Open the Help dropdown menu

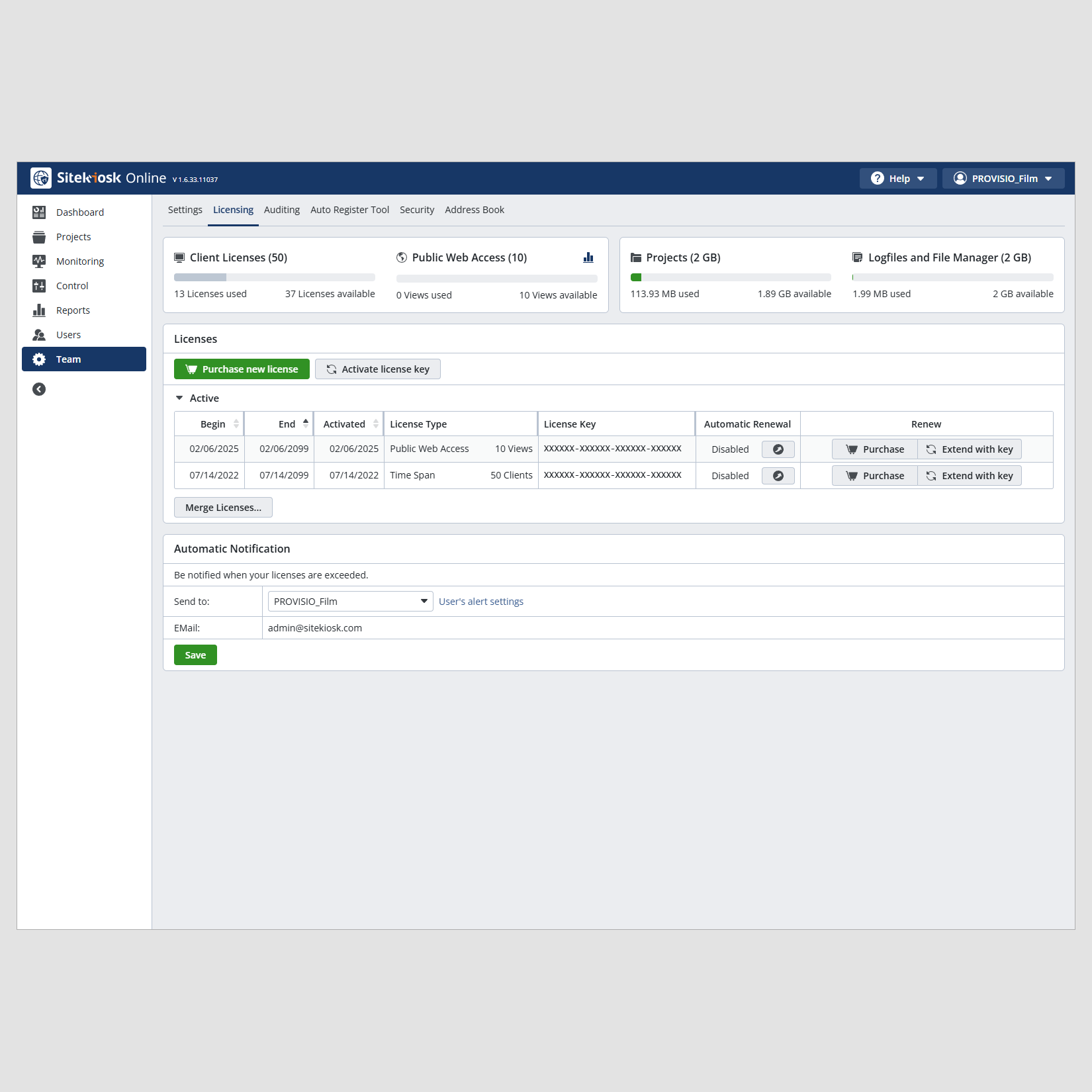(x=897, y=179)
